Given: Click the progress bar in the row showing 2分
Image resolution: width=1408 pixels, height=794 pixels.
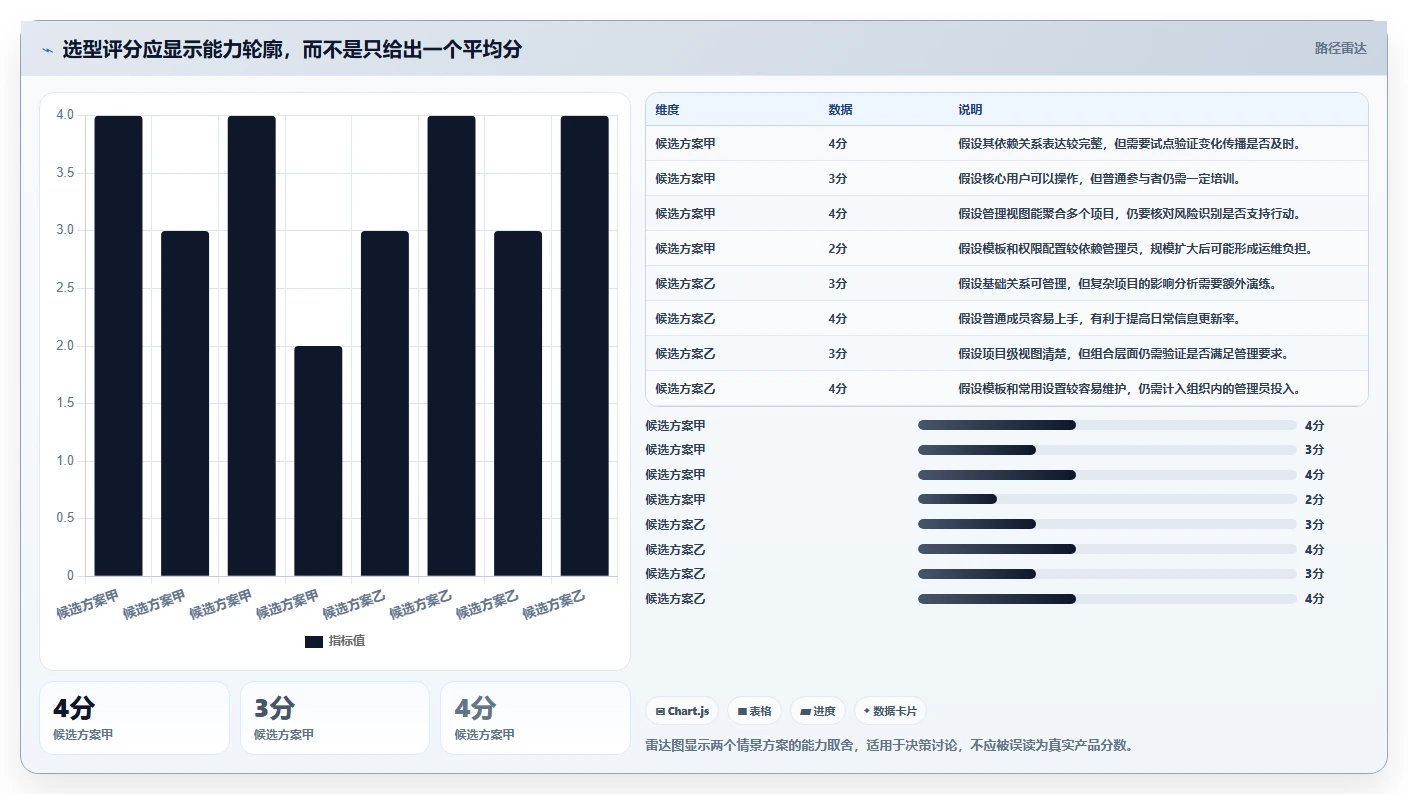Looking at the screenshot, I should coord(1107,500).
